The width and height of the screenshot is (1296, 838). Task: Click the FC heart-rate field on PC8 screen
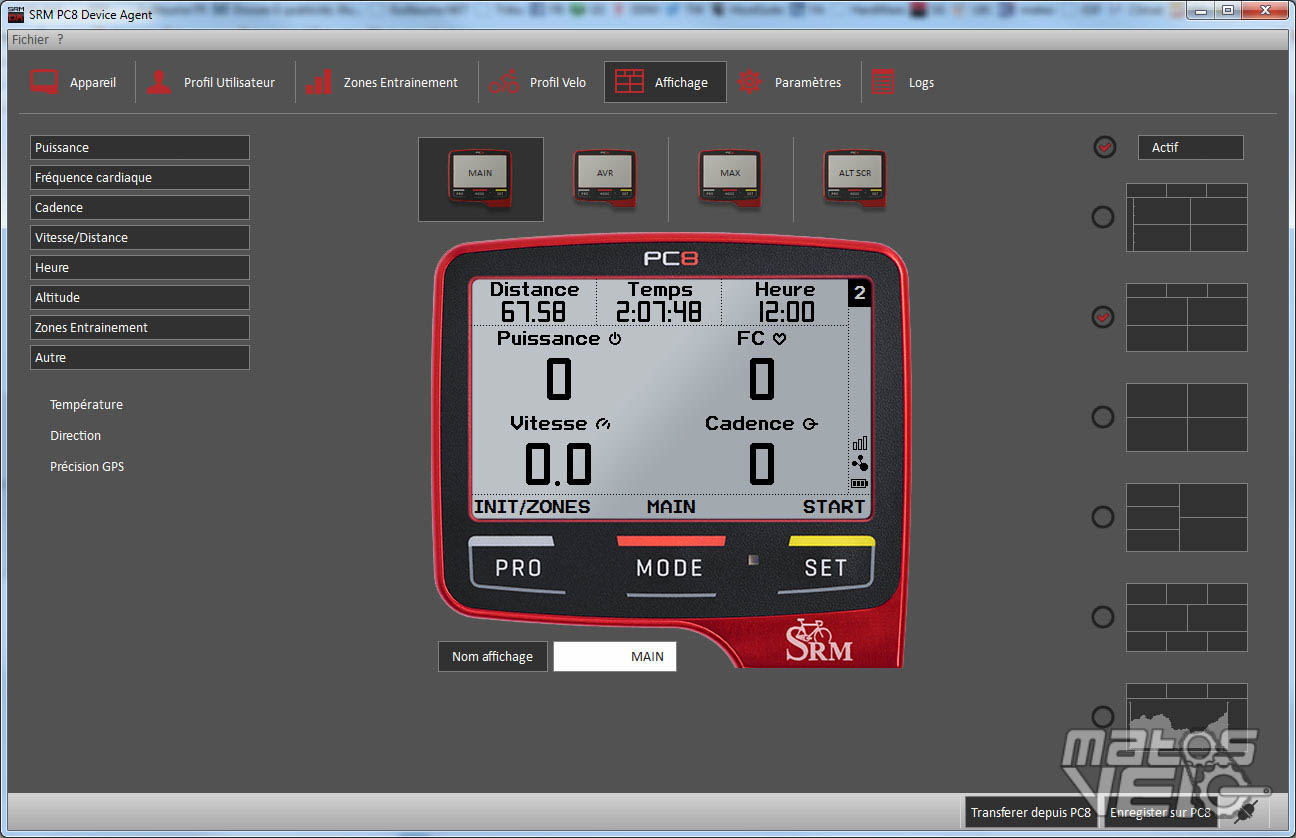761,366
